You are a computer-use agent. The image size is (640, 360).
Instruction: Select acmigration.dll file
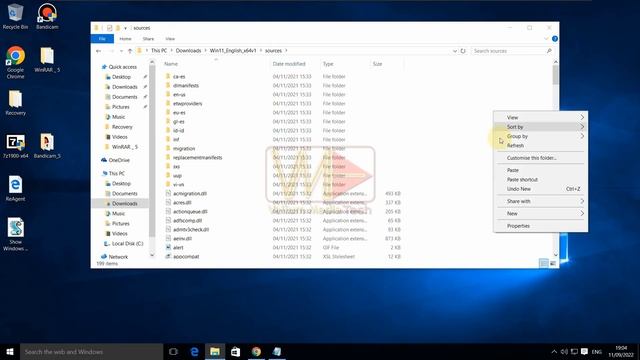pos(190,193)
